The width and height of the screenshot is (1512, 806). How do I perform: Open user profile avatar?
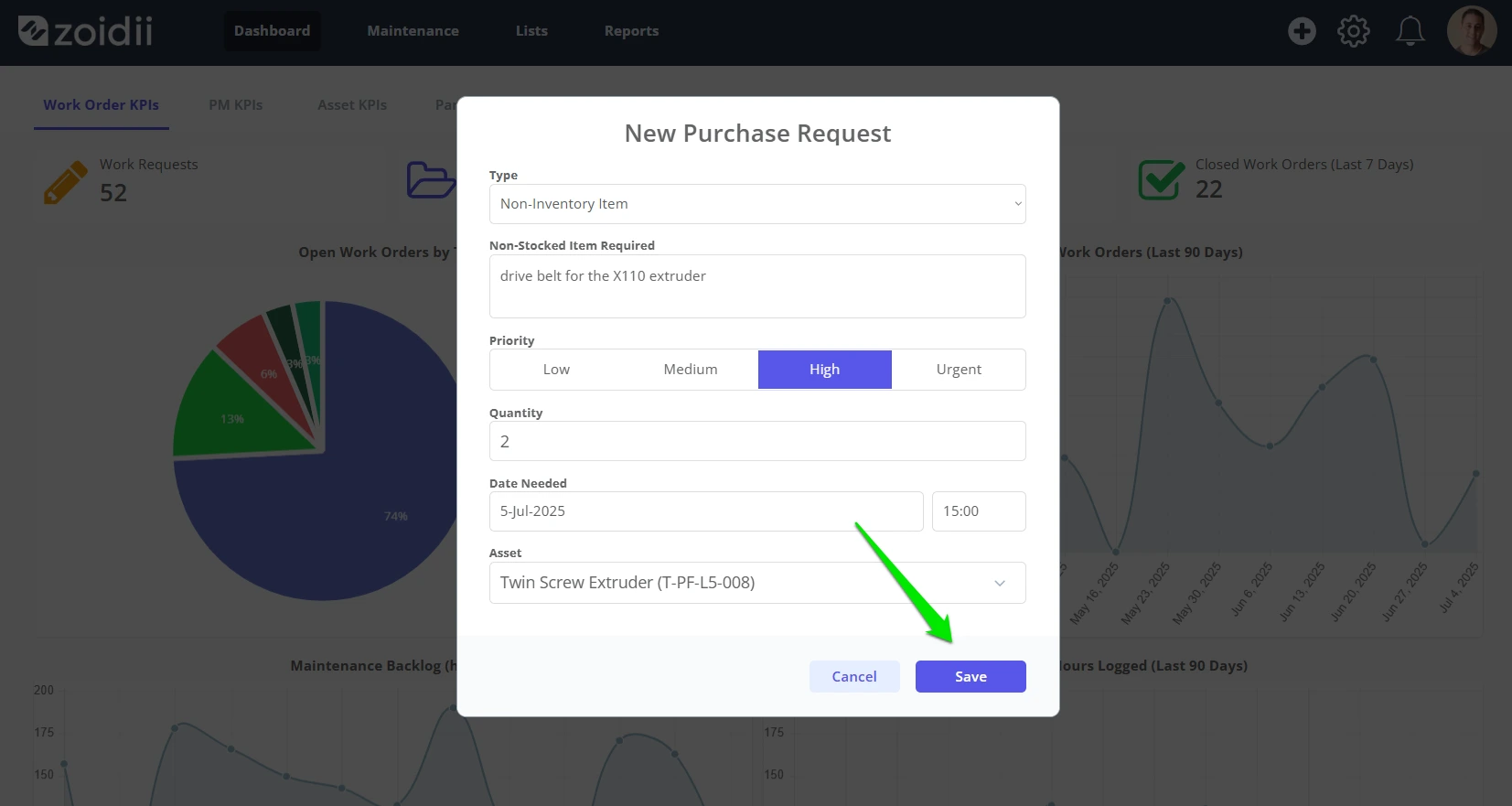click(1472, 31)
